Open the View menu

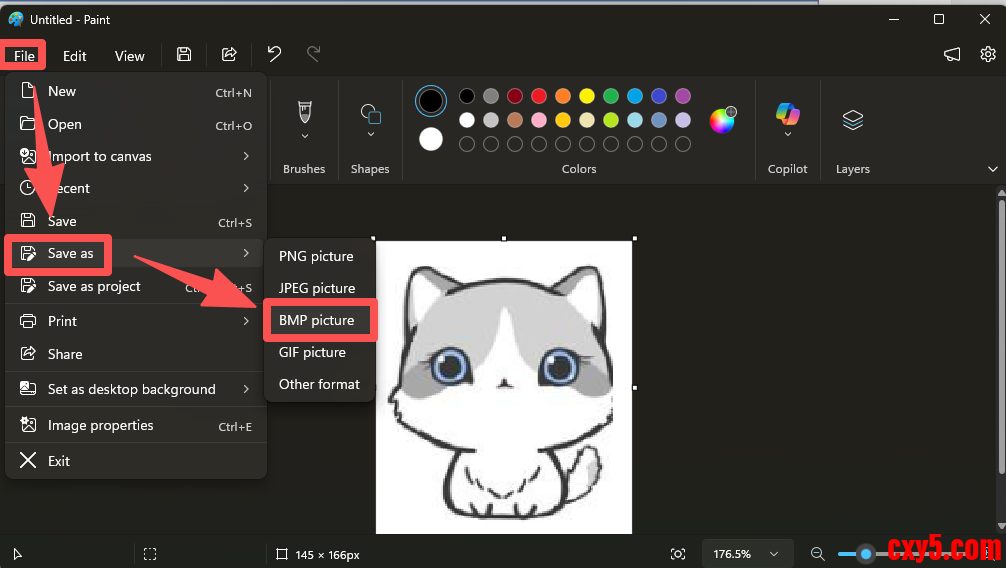pos(130,56)
